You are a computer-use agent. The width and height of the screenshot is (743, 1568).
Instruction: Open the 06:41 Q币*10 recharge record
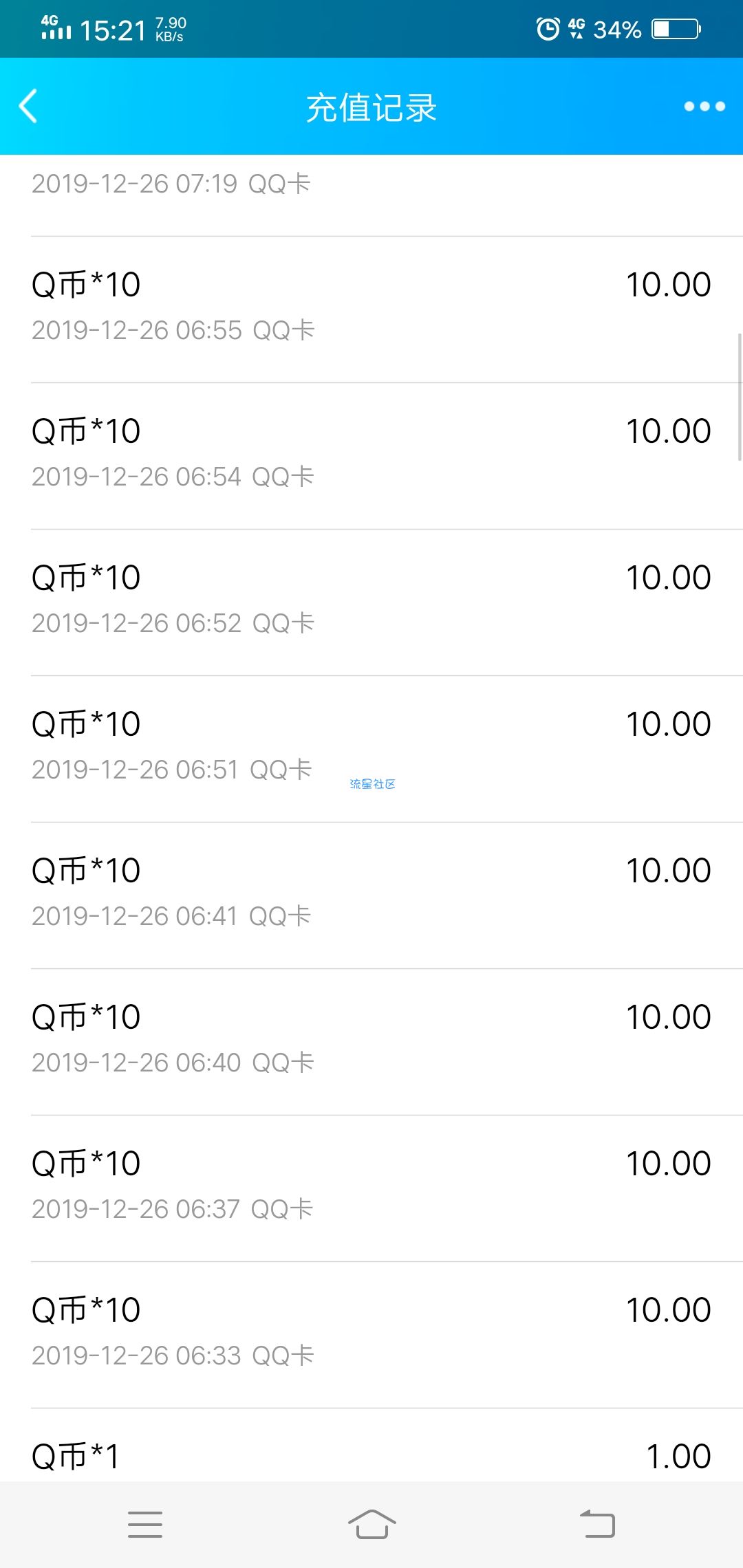click(x=371, y=895)
